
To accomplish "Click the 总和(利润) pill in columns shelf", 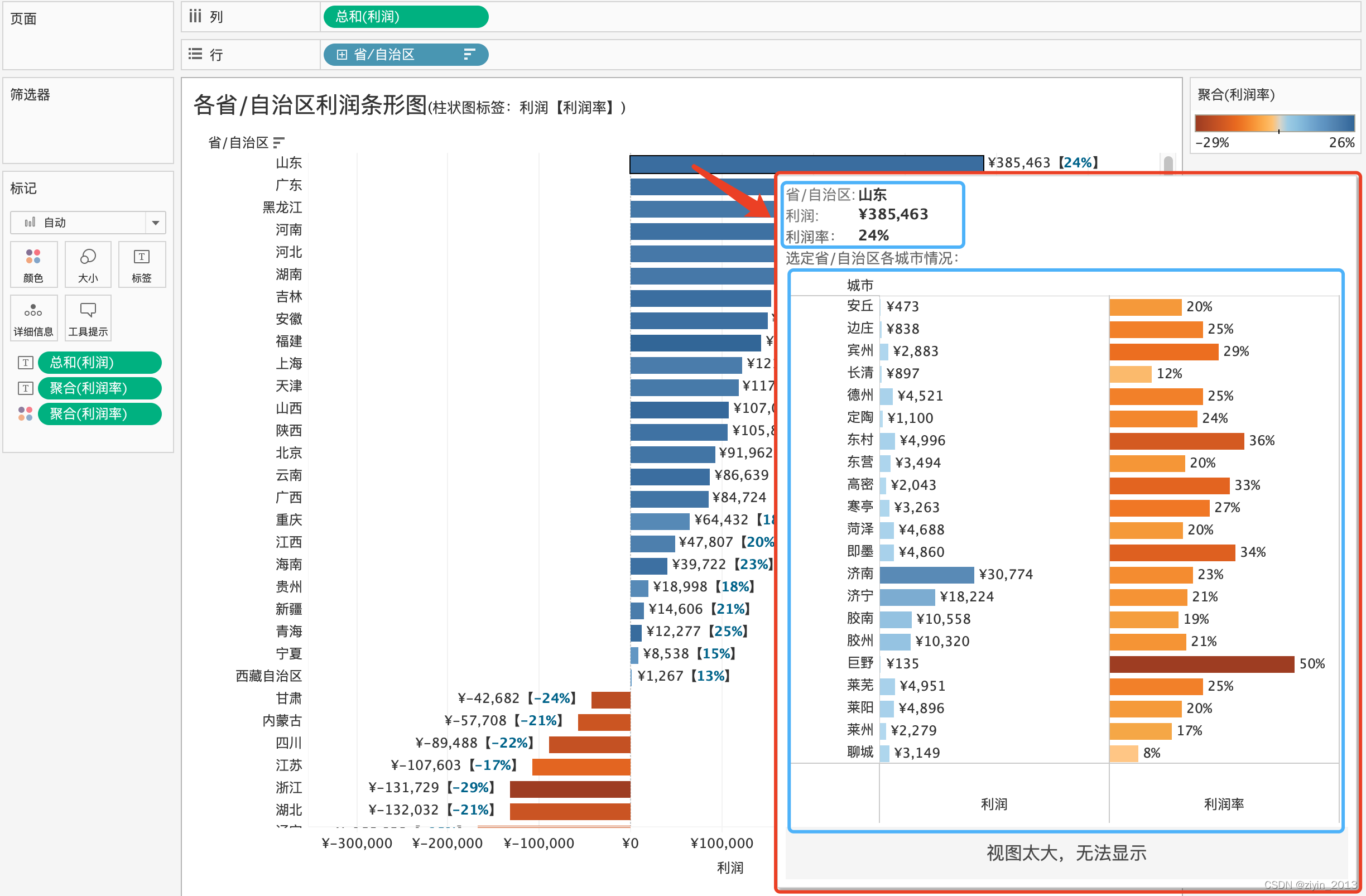I will 406,17.
